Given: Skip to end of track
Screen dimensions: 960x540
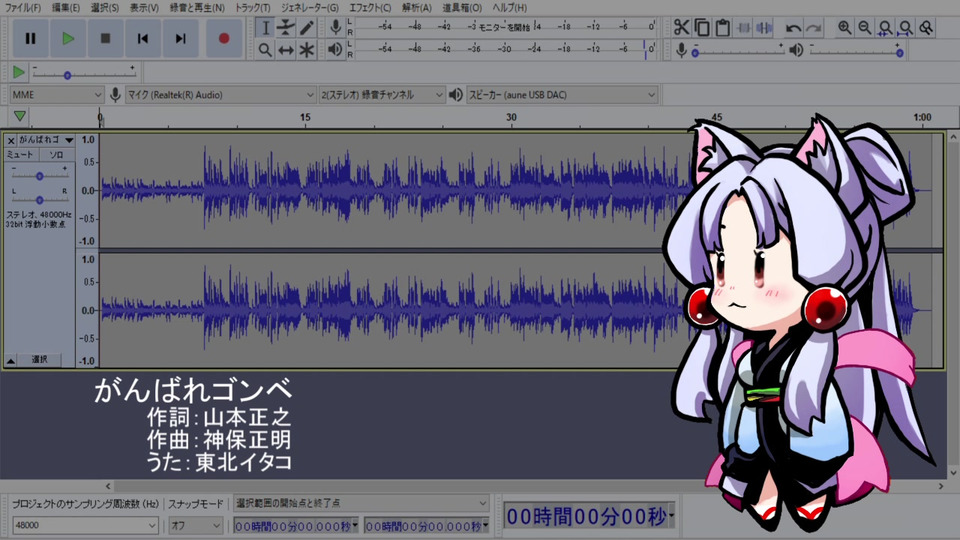Looking at the screenshot, I should click(x=180, y=39).
